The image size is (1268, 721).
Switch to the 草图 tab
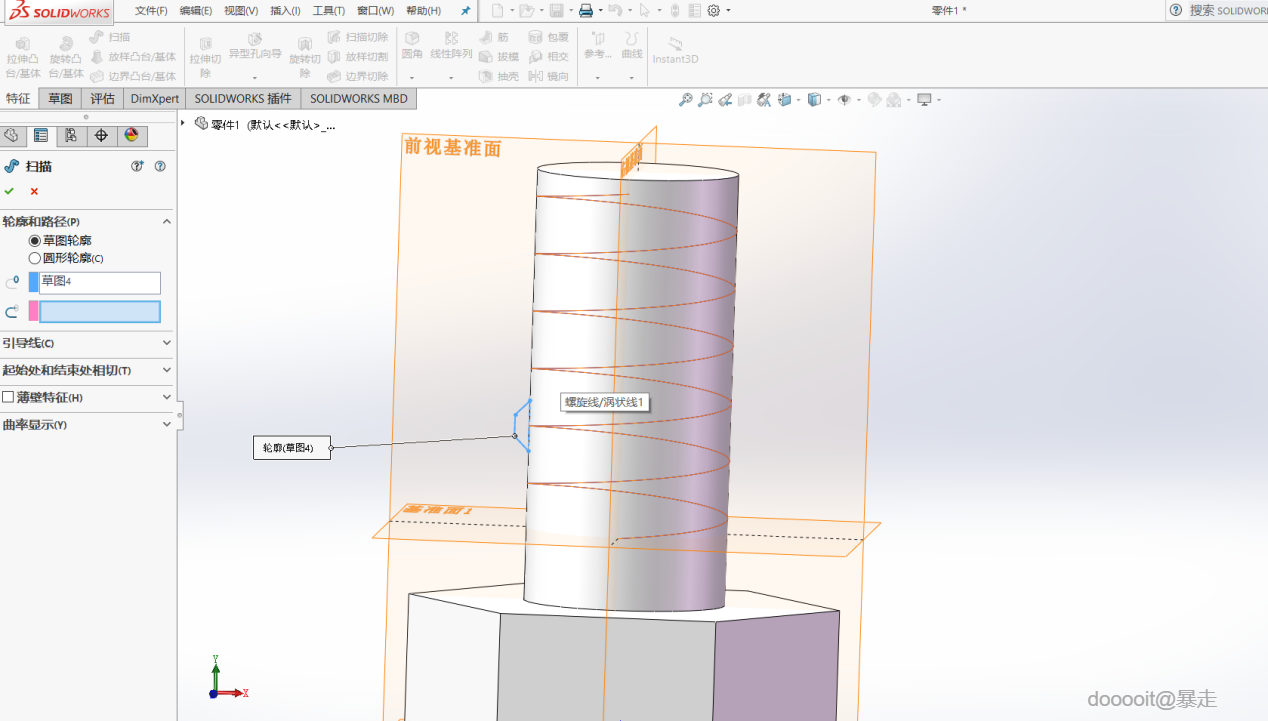(61, 98)
